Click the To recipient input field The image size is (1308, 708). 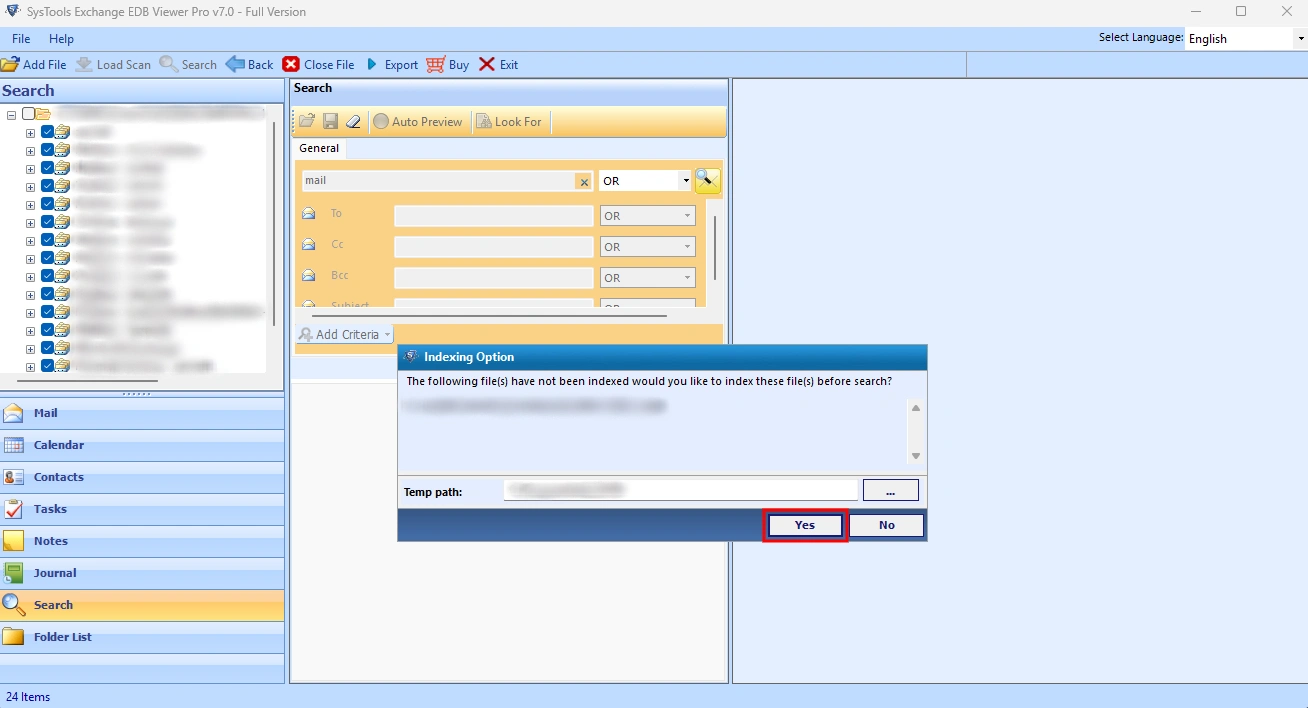tap(494, 216)
